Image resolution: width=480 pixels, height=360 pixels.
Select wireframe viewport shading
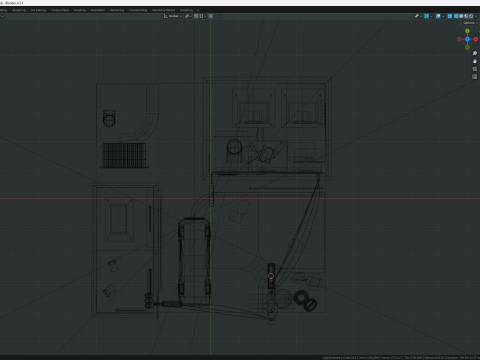pos(456,16)
